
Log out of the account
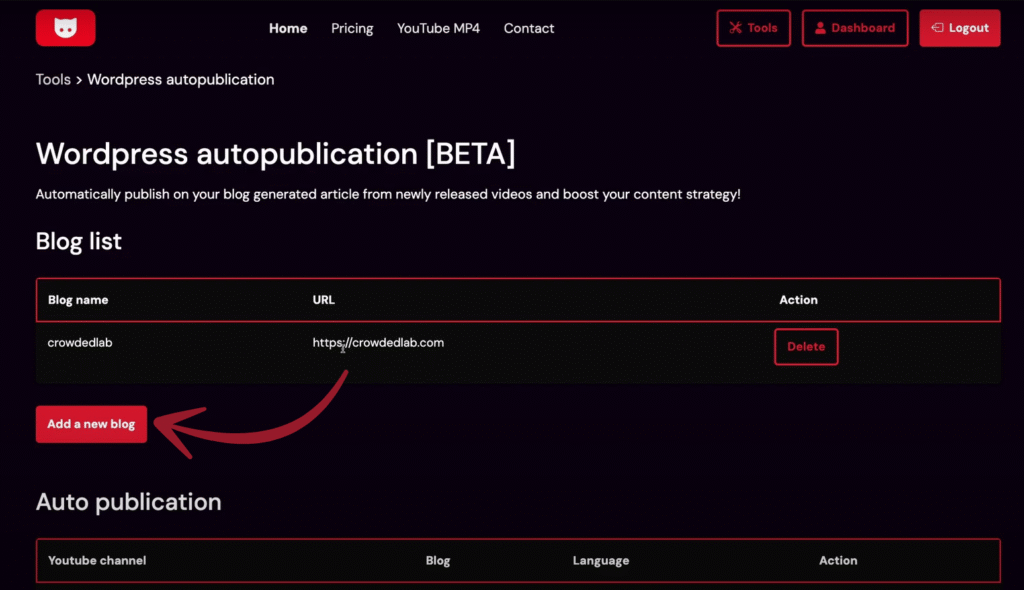pos(959,27)
